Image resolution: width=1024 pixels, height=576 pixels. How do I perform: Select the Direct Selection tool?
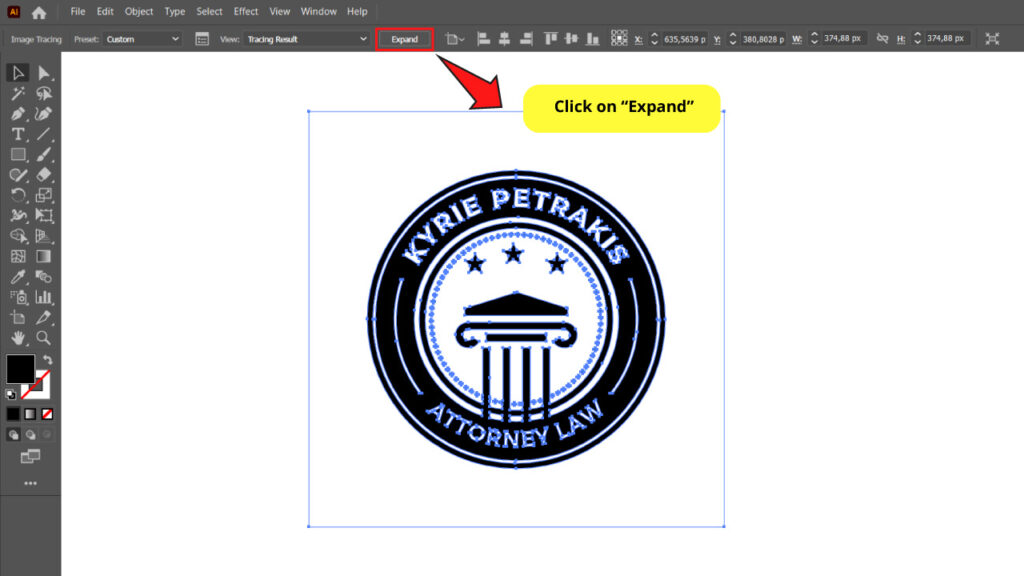point(43,72)
